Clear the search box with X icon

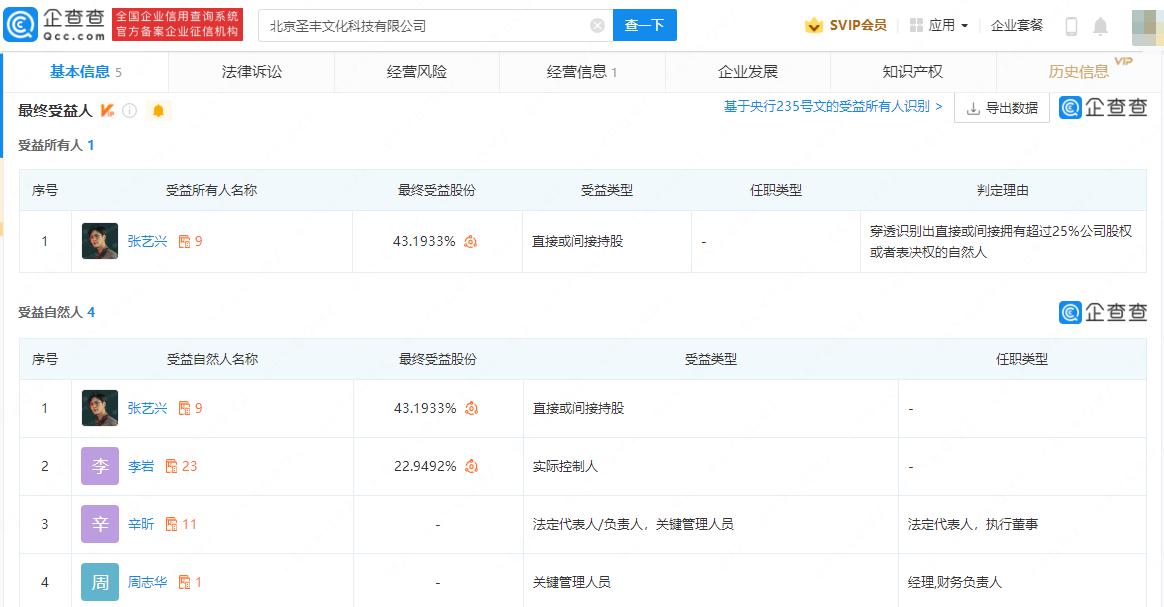[597, 26]
